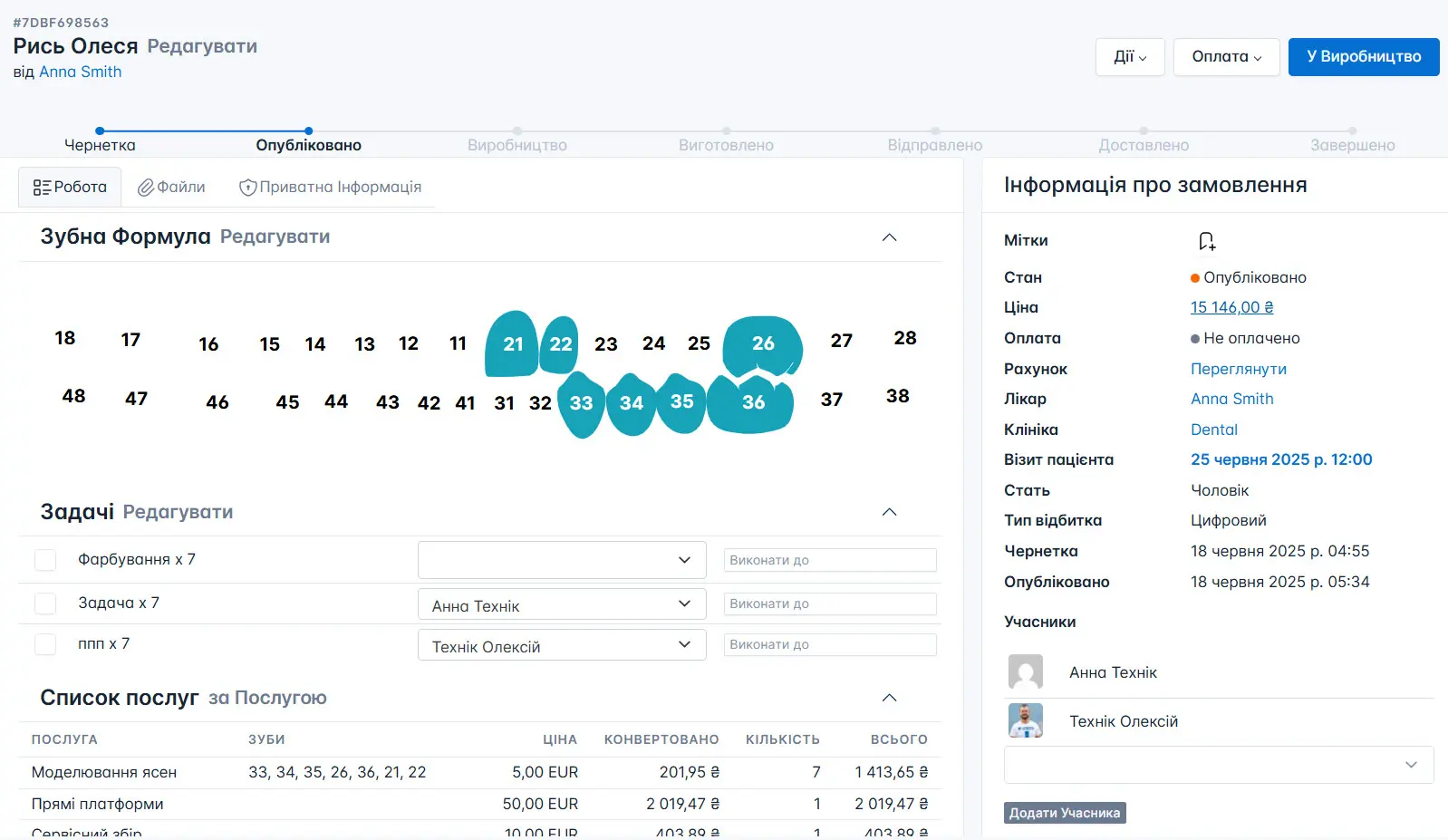
Task: Switch to the Файли tab
Action: click(171, 188)
